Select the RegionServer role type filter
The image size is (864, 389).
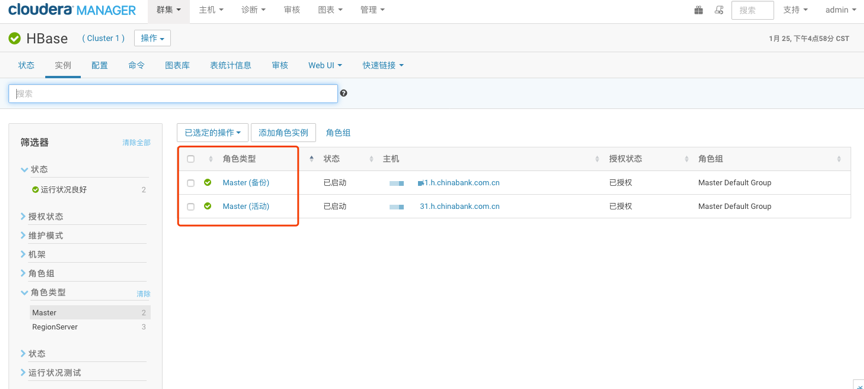(90, 327)
